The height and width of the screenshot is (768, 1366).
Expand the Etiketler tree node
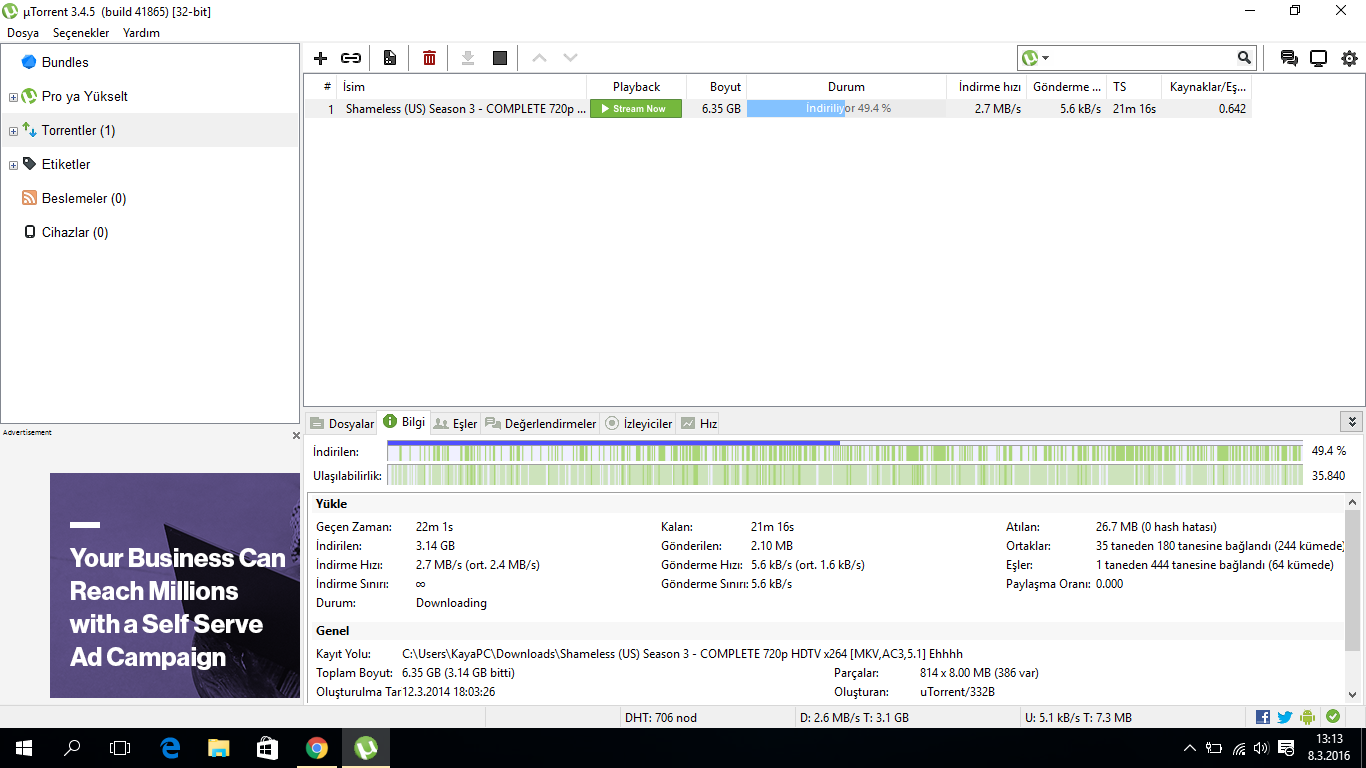(x=13, y=165)
